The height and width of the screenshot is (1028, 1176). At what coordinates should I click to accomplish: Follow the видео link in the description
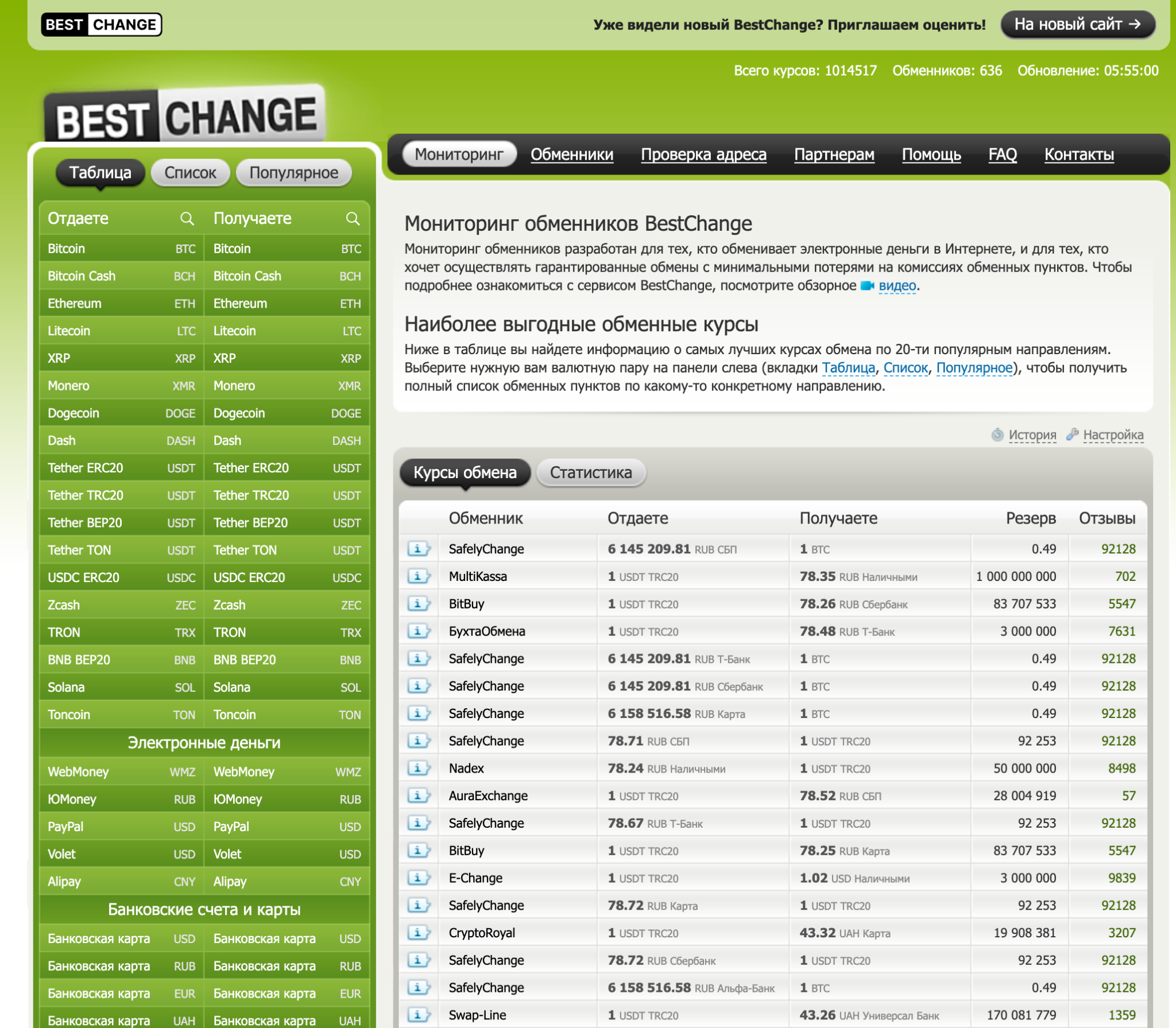pyautogui.click(x=898, y=286)
